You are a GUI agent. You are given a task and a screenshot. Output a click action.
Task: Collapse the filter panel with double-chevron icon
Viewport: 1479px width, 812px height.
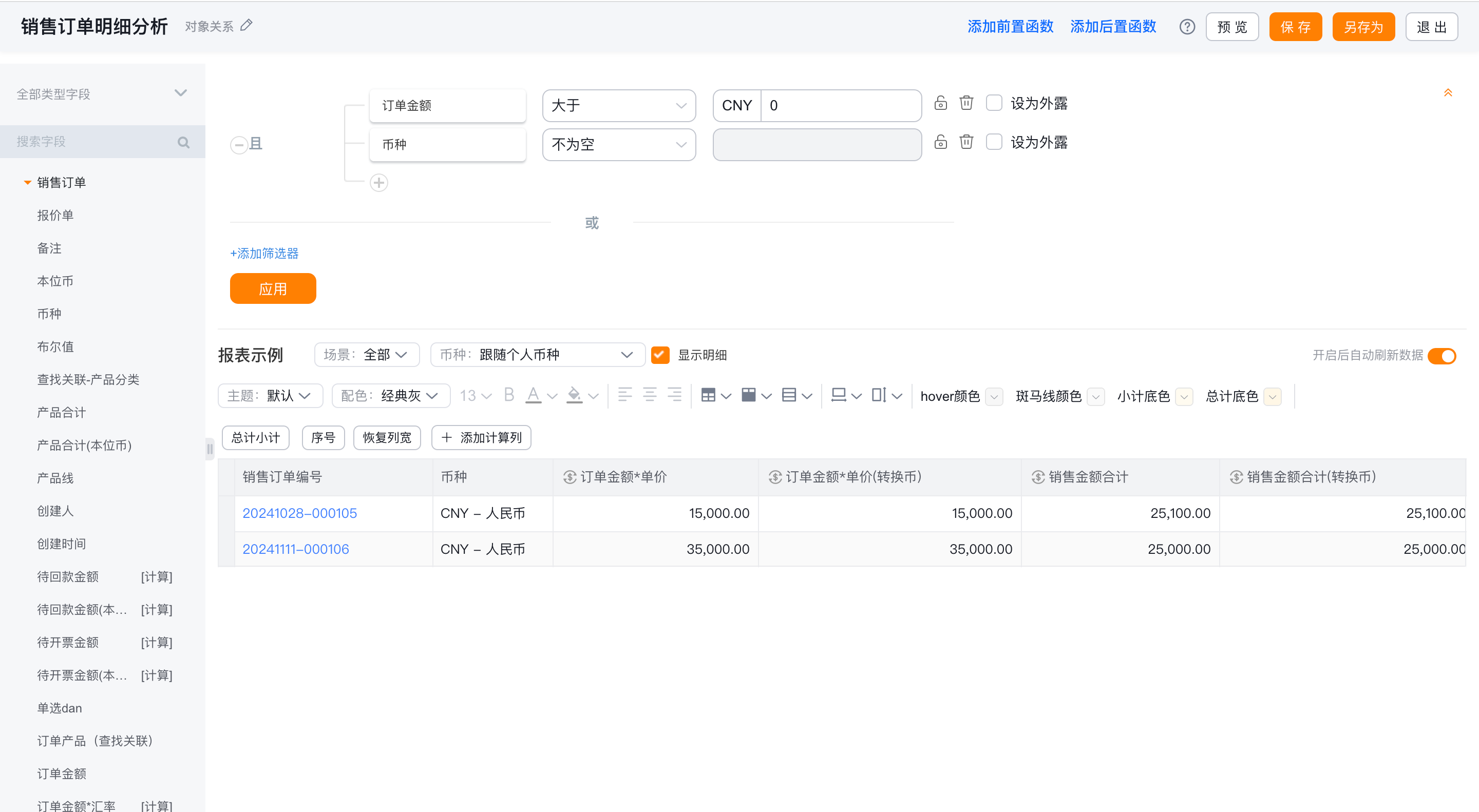pos(1448,92)
